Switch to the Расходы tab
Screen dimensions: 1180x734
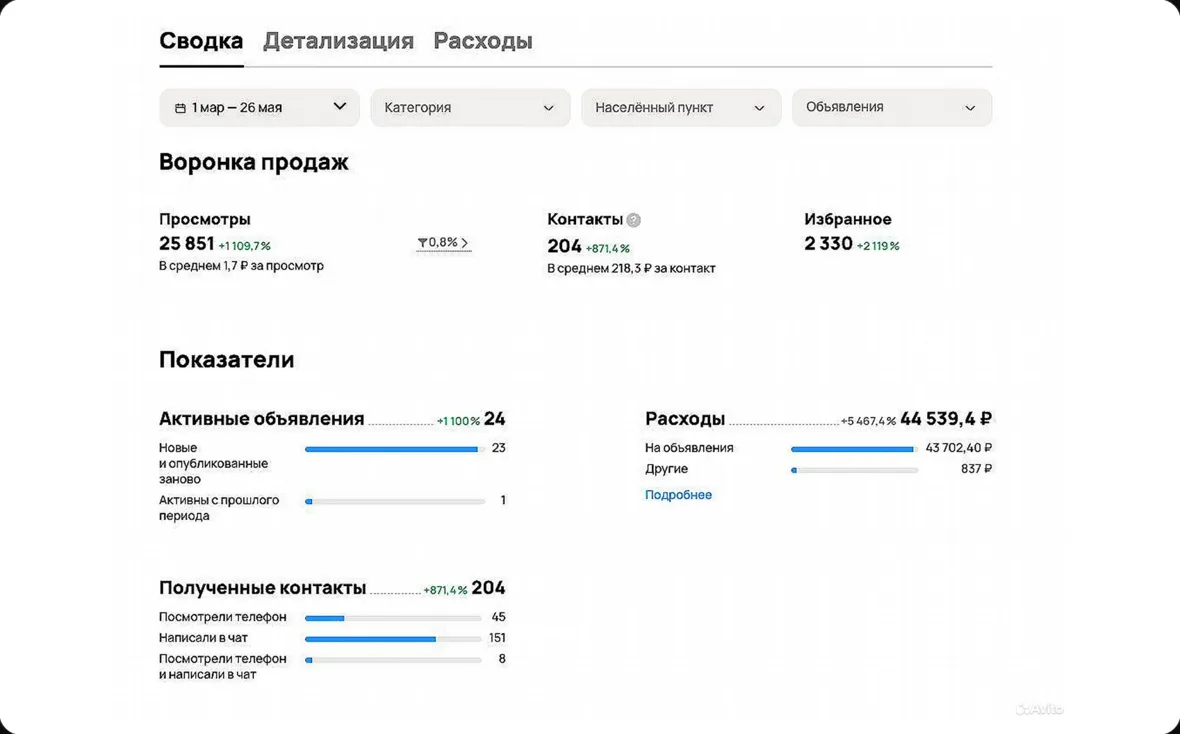coord(482,41)
